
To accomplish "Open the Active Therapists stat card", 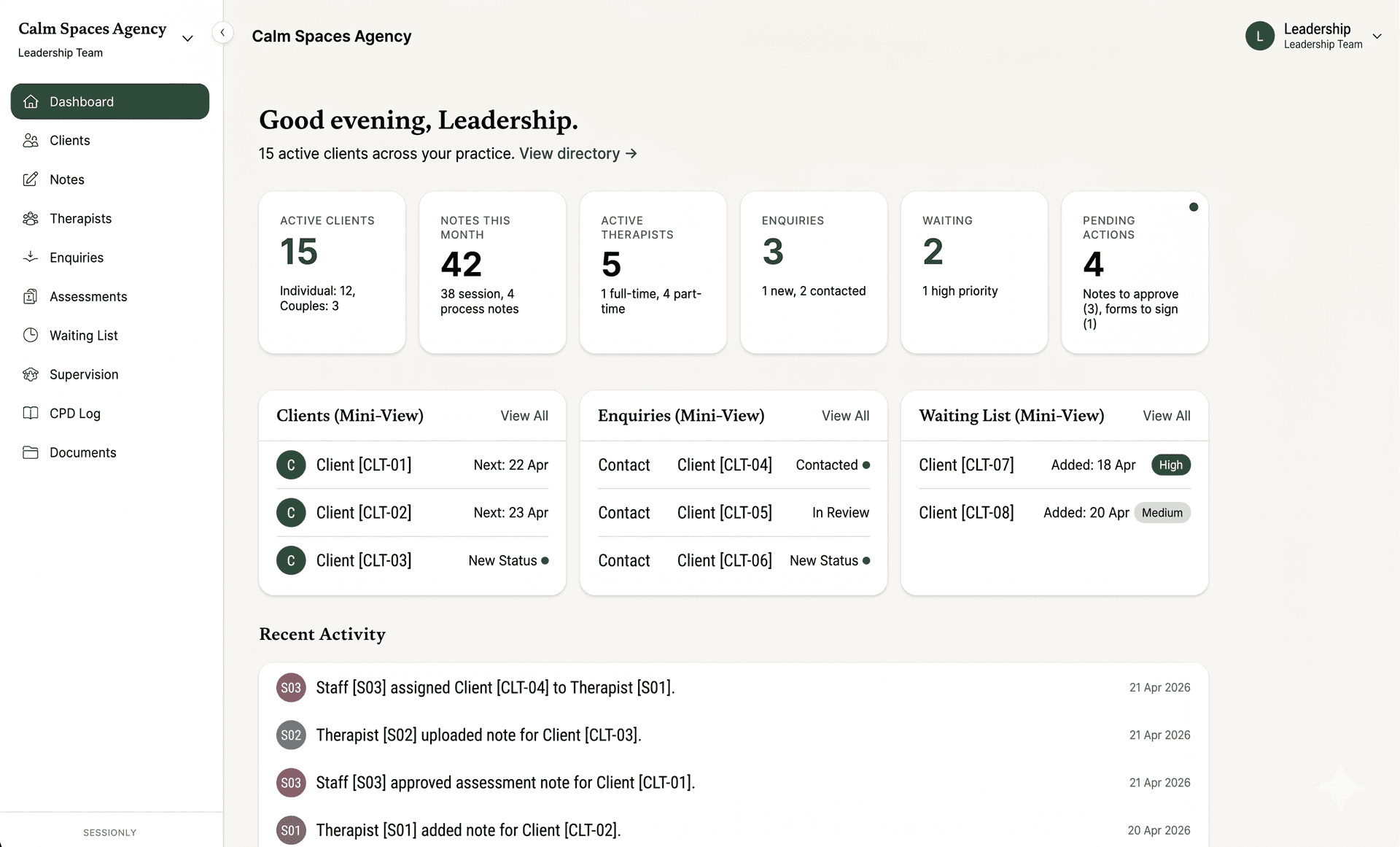I will coord(653,272).
